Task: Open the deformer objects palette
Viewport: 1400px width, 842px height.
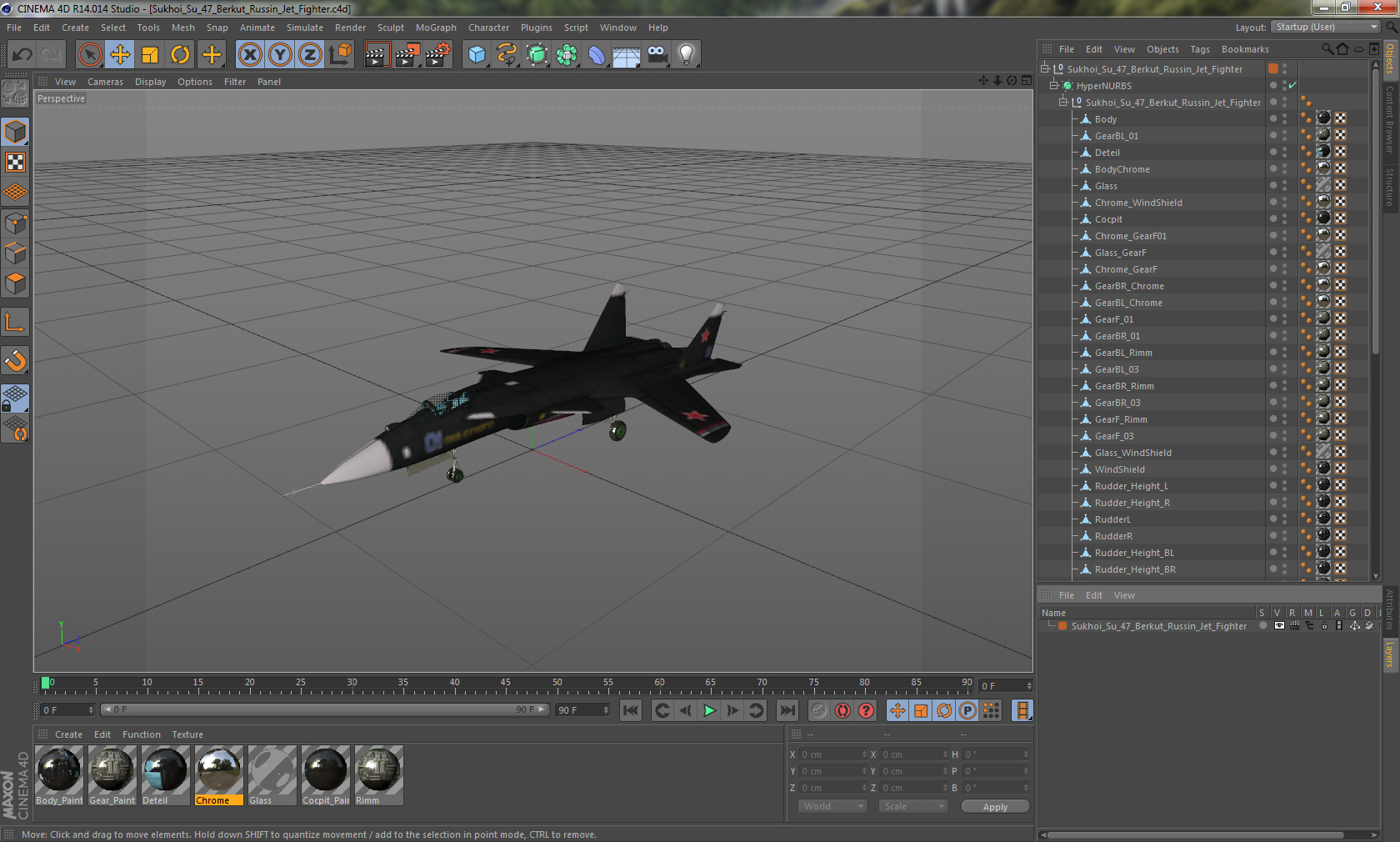Action: pos(597,55)
